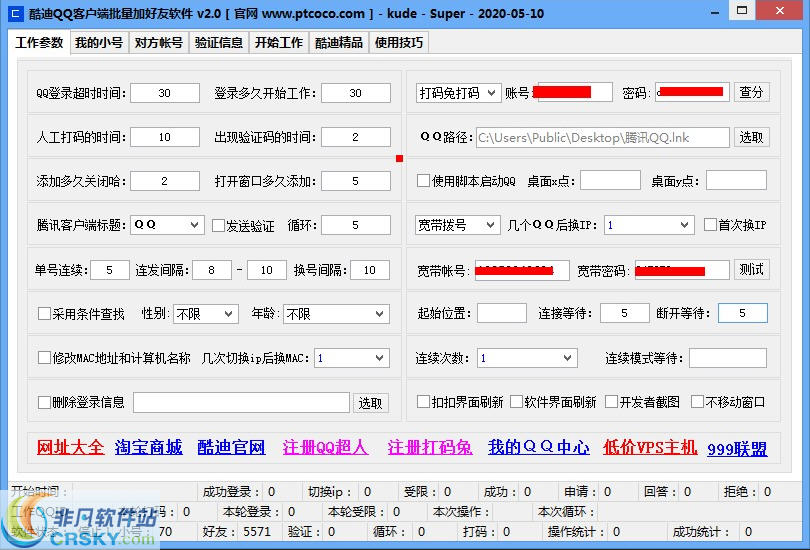Expand the 腾讯客户端标题 dropdown
This screenshot has width=810, height=550.
pos(167,225)
